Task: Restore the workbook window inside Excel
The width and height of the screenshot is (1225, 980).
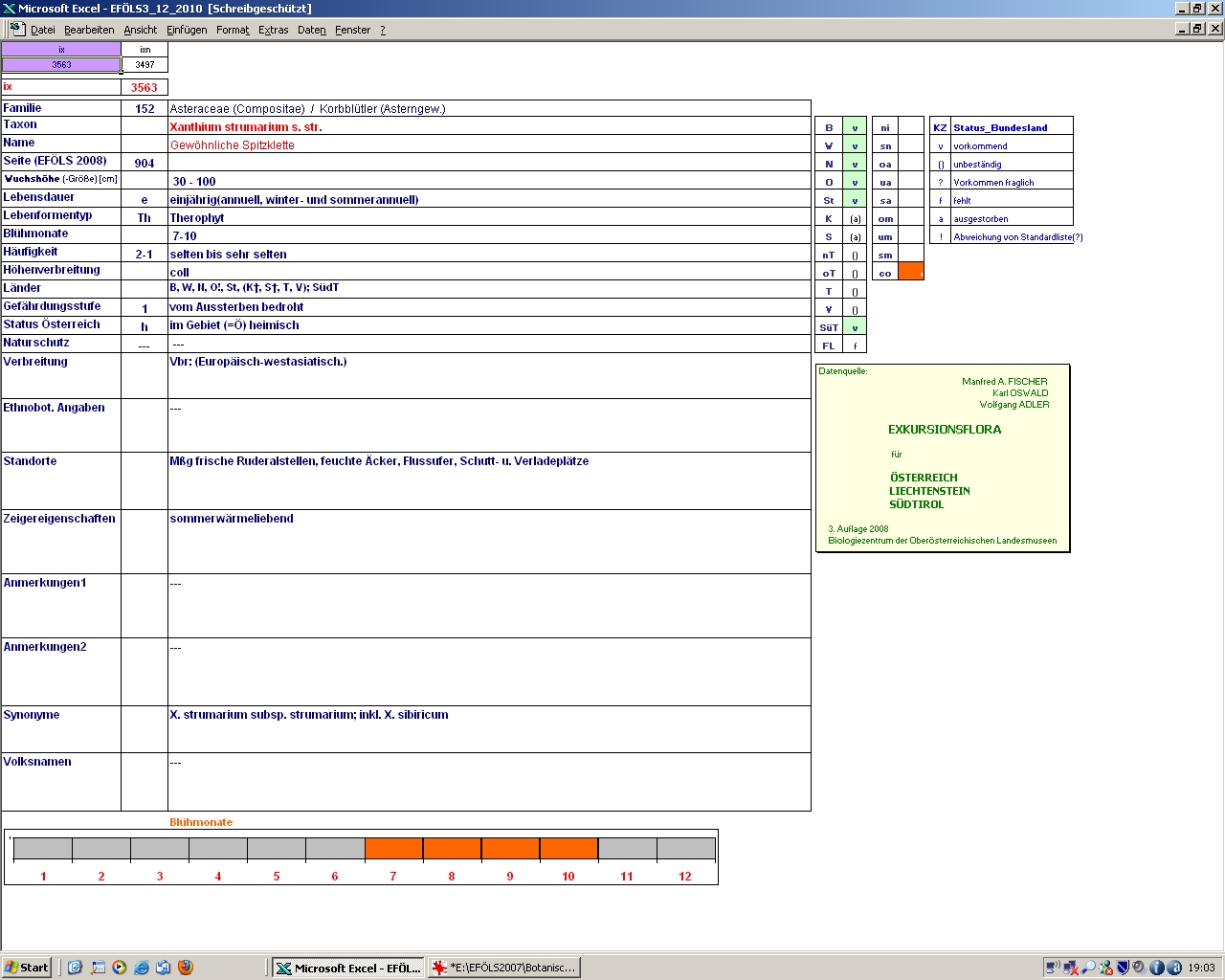Action: click(x=1197, y=29)
